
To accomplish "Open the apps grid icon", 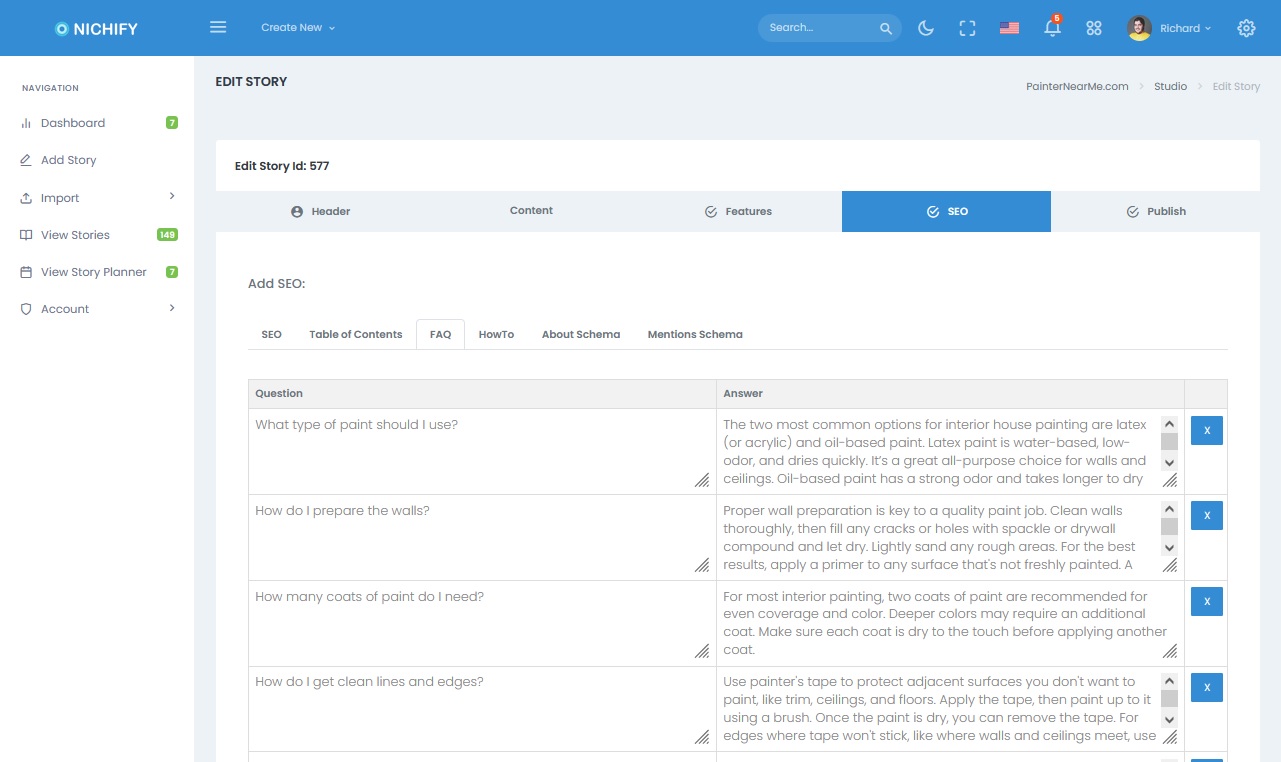I will tap(1094, 28).
